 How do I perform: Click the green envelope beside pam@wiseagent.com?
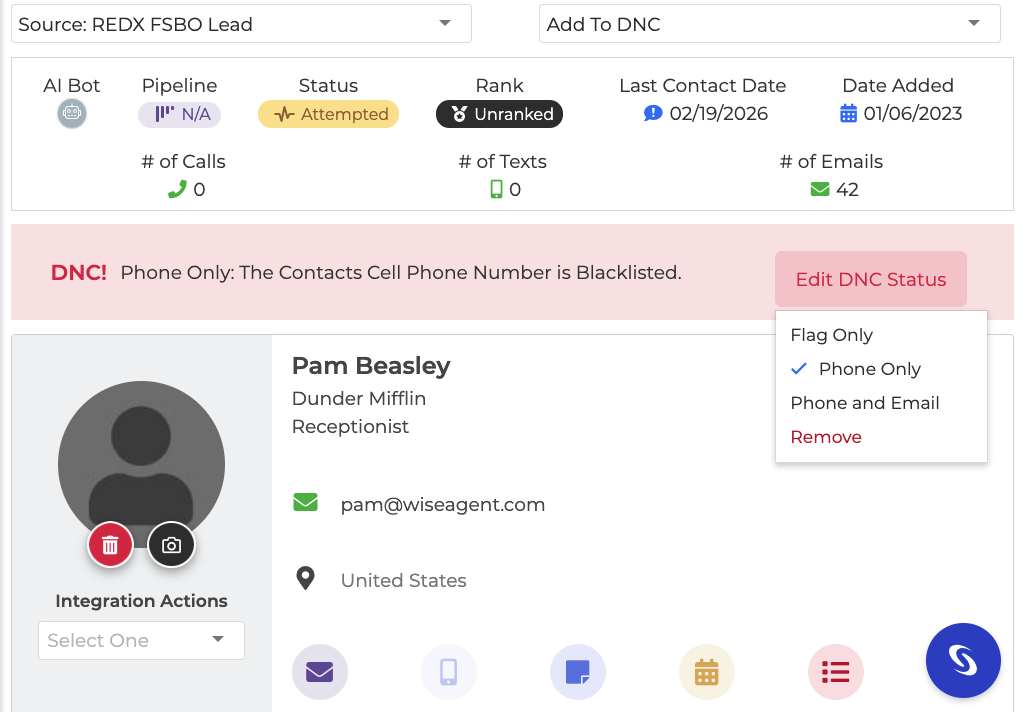(x=305, y=503)
